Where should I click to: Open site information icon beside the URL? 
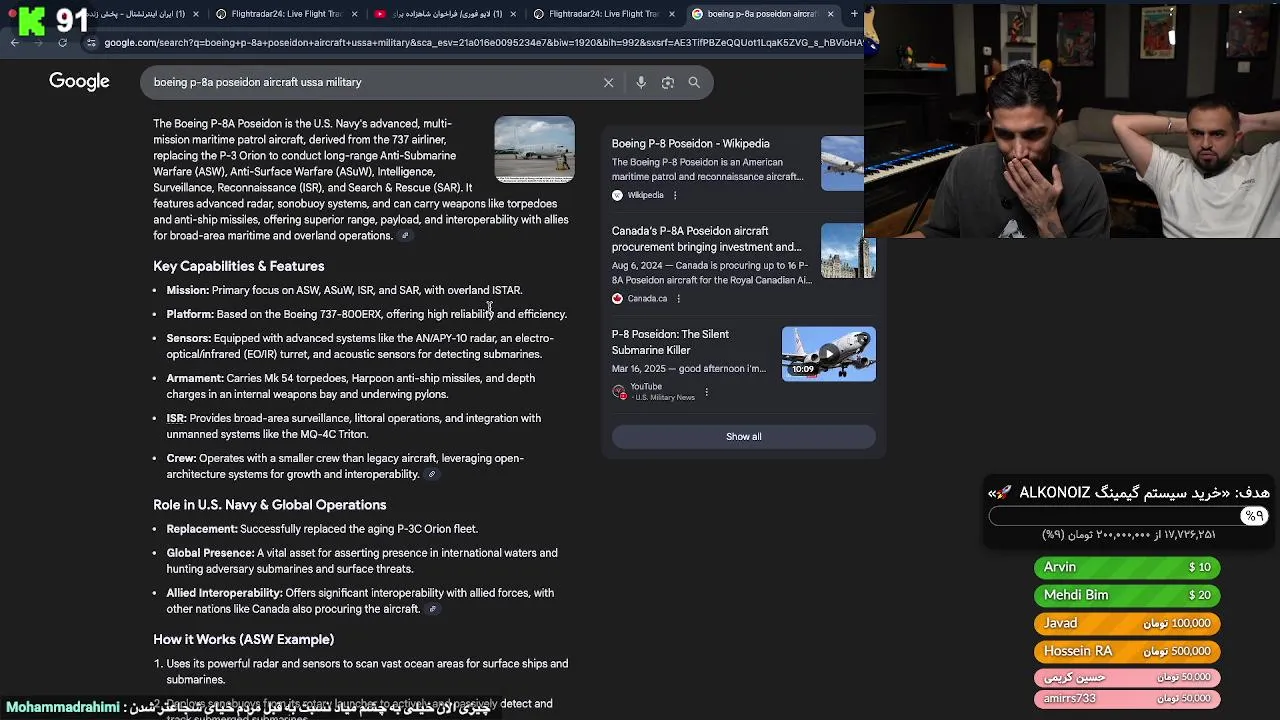pos(91,43)
